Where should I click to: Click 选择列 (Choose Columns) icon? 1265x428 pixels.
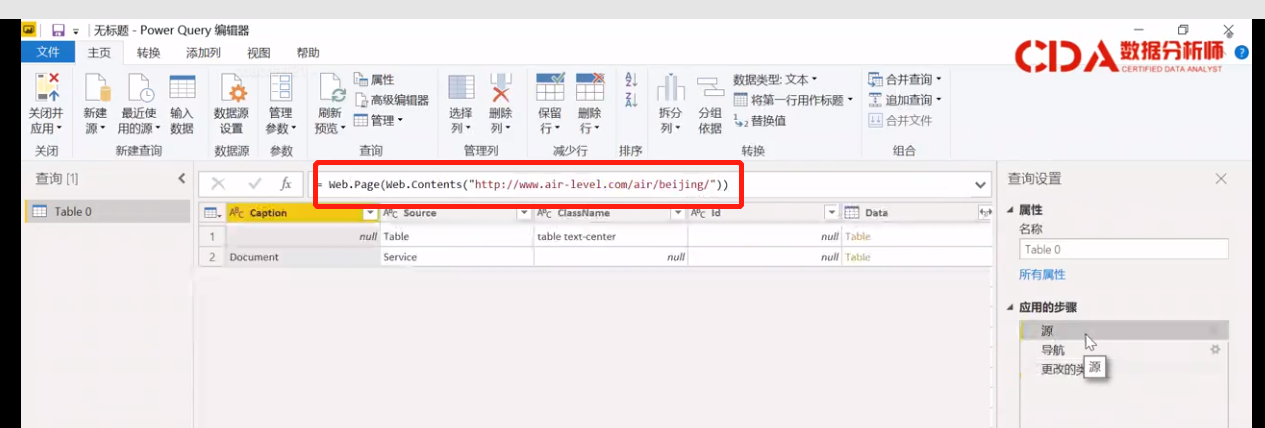[x=461, y=87]
